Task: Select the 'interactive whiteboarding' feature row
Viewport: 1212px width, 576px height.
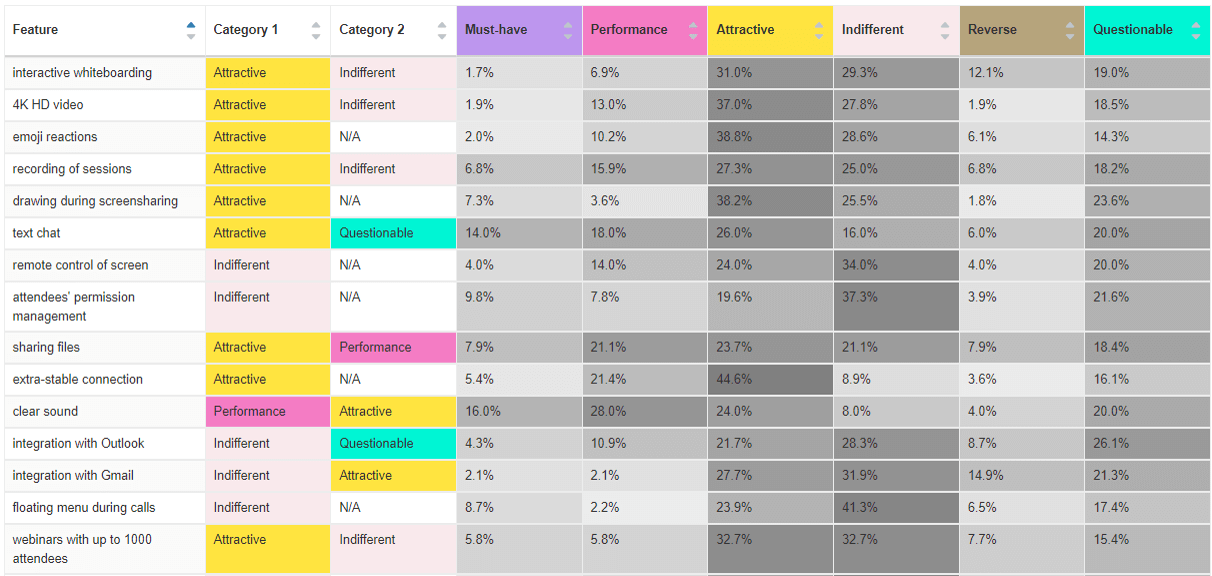Action: pos(82,73)
